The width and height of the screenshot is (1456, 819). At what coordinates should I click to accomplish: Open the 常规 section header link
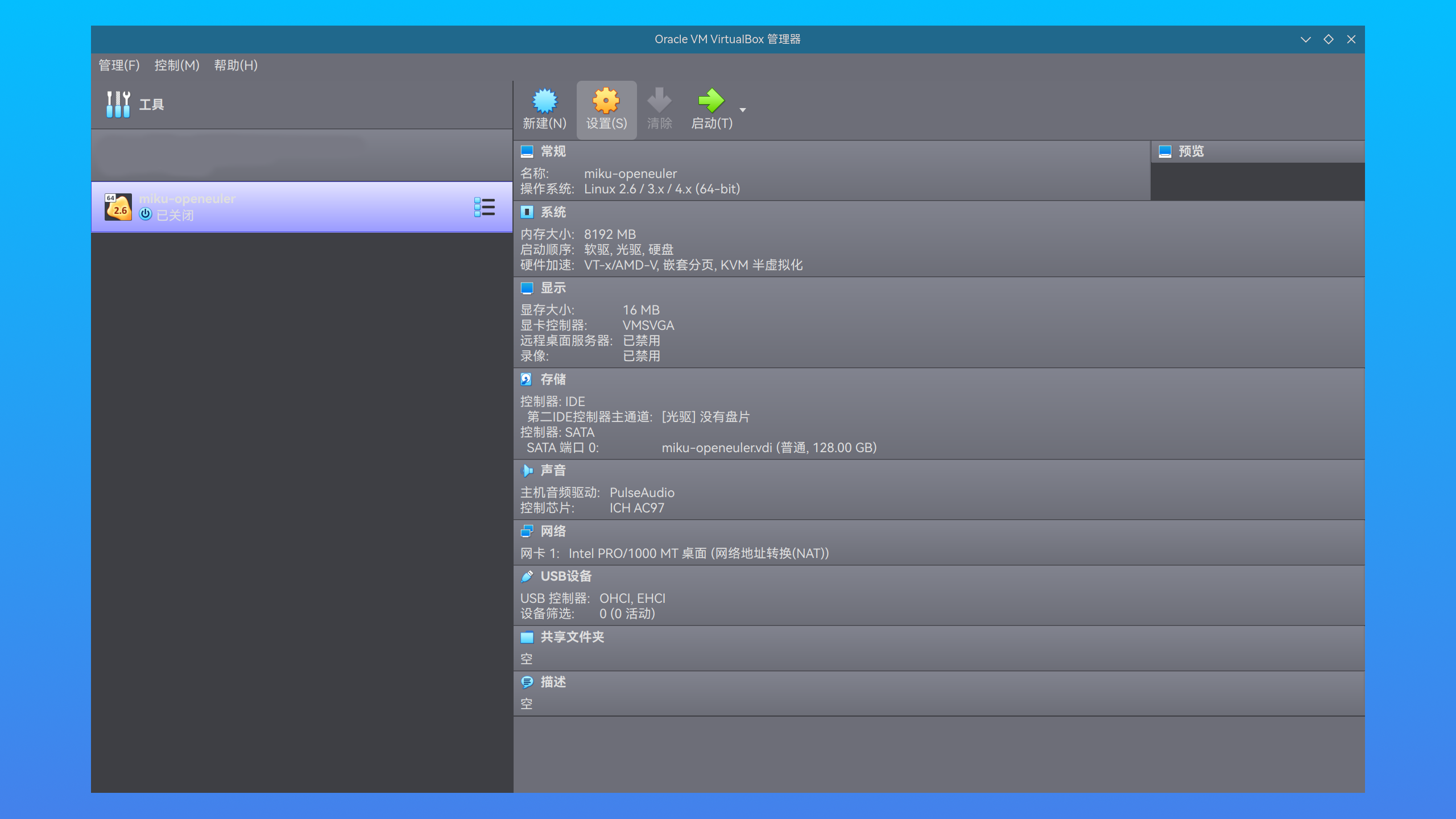(x=553, y=151)
